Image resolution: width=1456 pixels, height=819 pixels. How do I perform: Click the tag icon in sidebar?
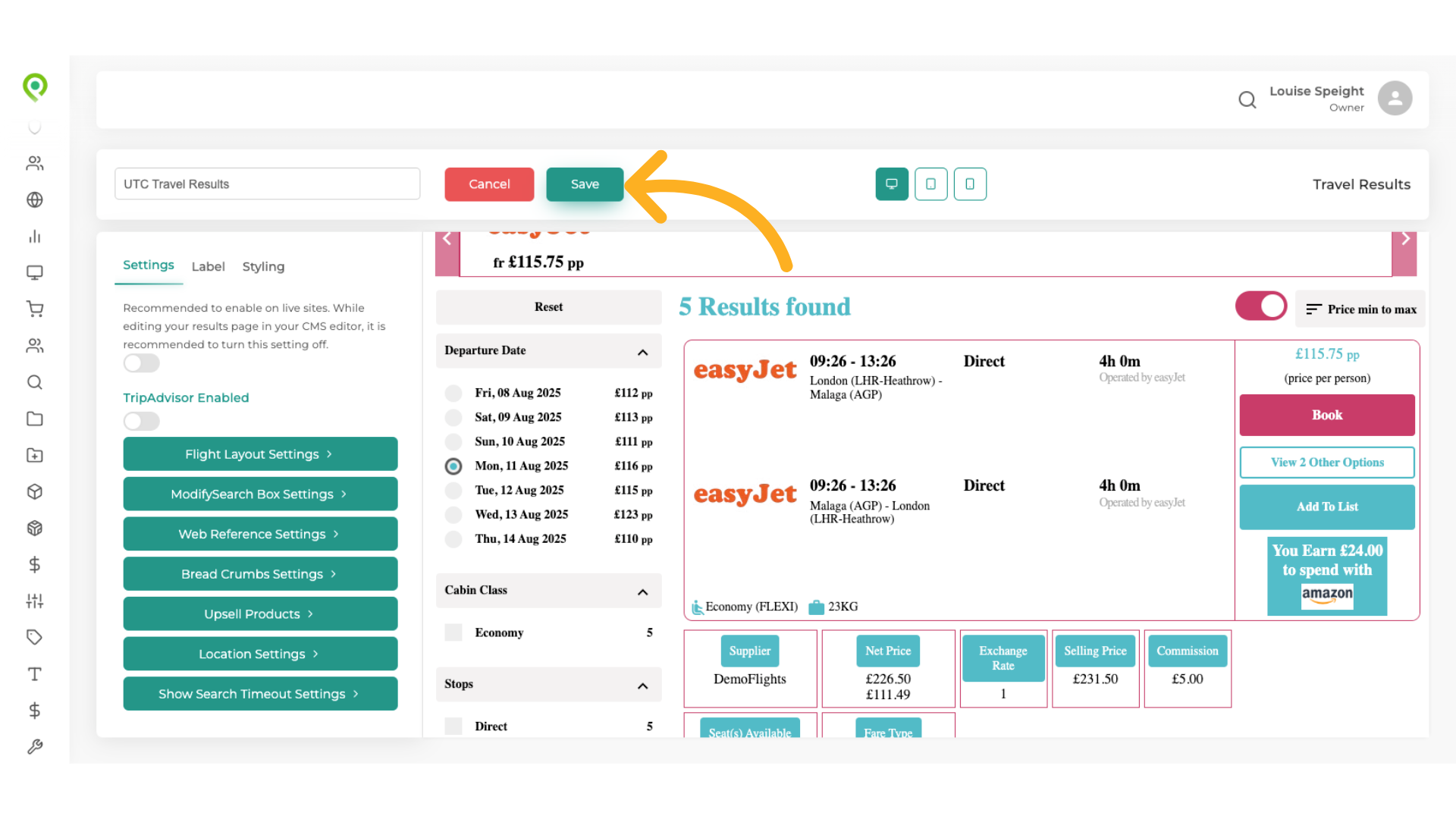(34, 637)
